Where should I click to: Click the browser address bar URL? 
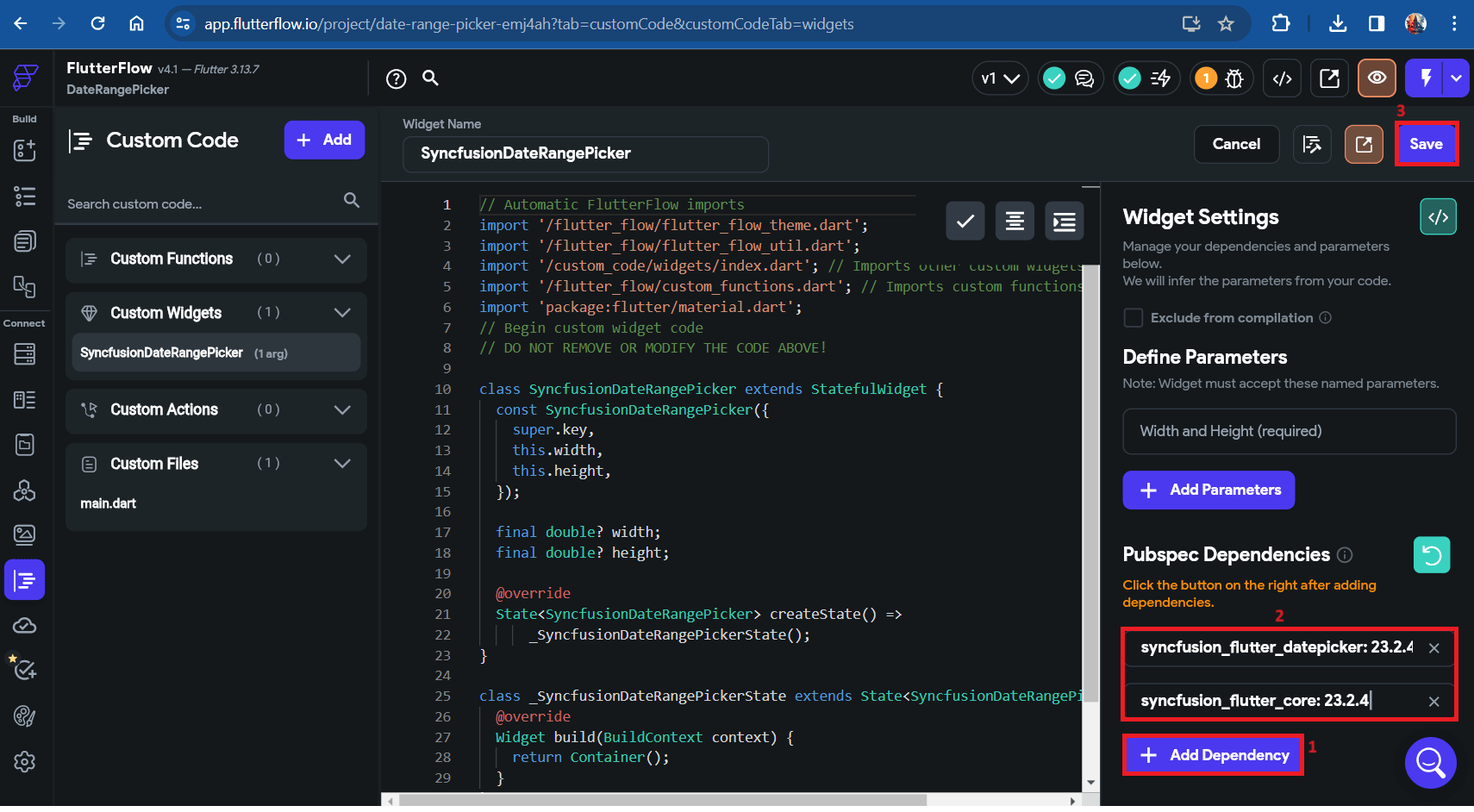coord(529,24)
